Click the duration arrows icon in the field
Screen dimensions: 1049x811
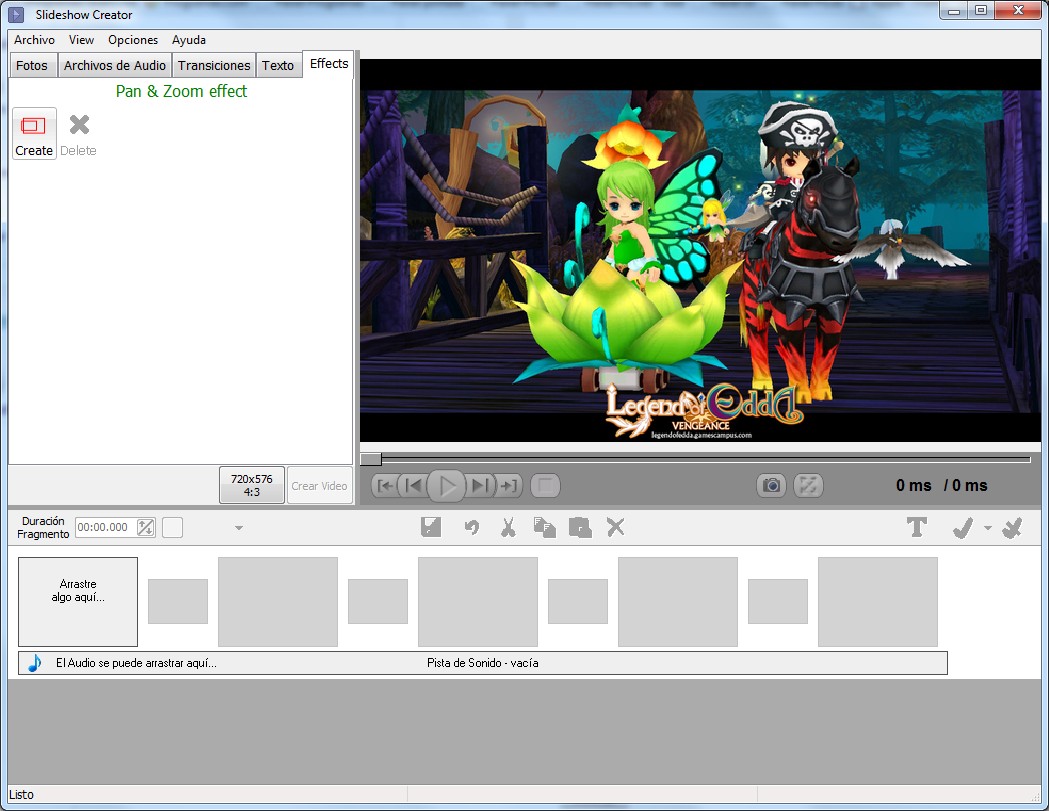145,527
